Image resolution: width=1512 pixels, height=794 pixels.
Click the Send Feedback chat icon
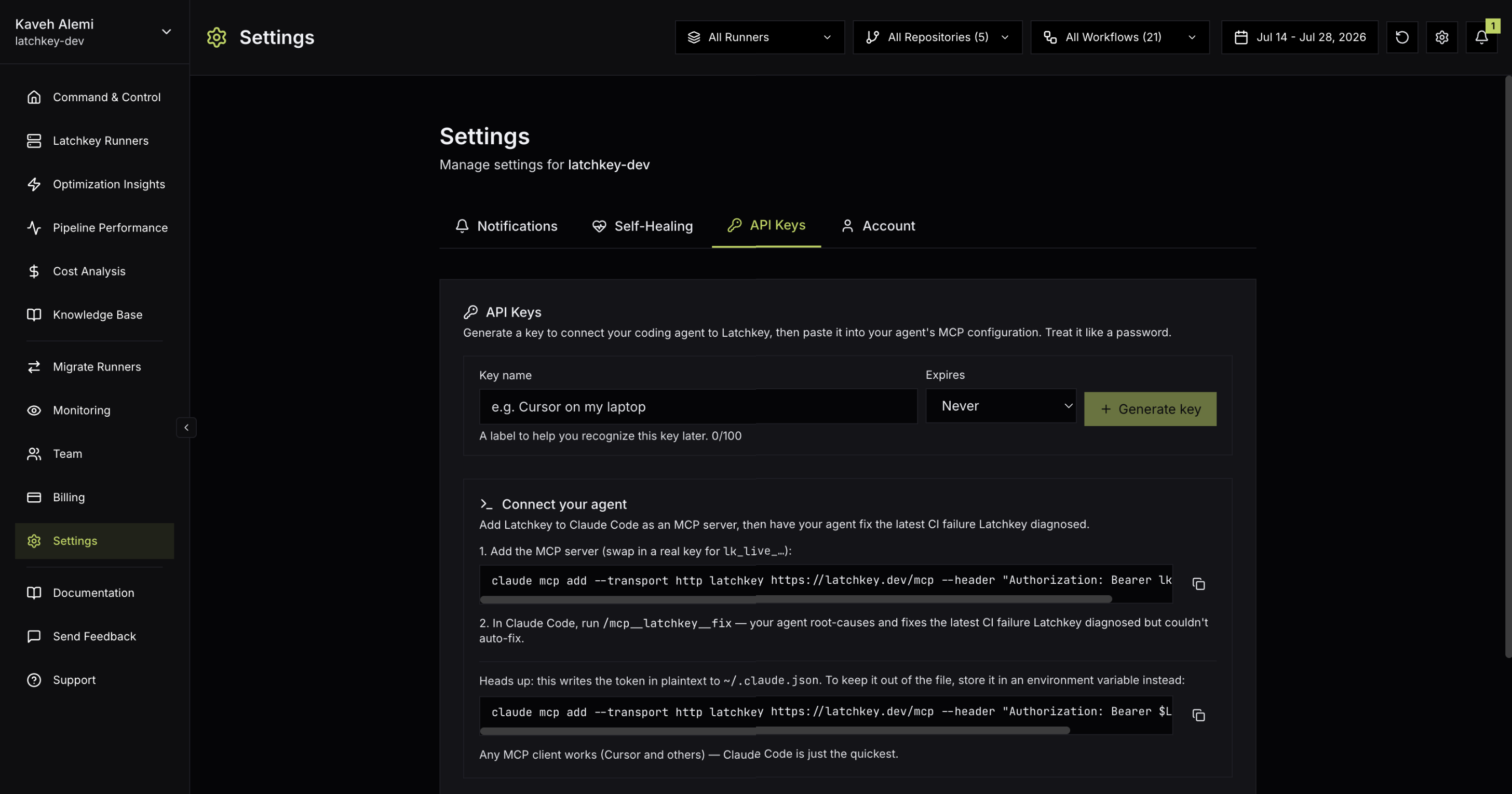(34, 636)
